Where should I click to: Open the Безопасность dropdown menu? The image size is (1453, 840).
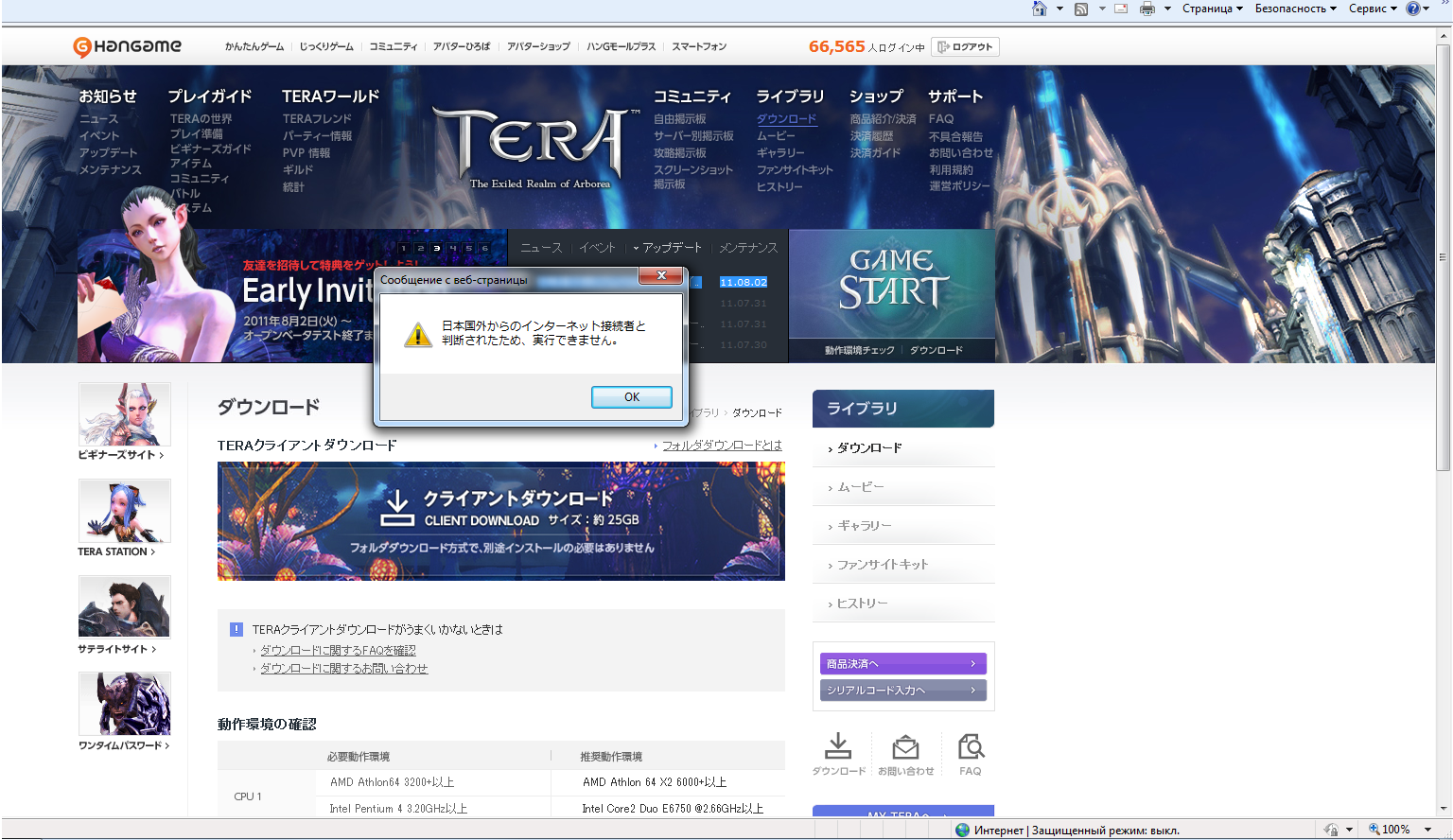click(1296, 9)
